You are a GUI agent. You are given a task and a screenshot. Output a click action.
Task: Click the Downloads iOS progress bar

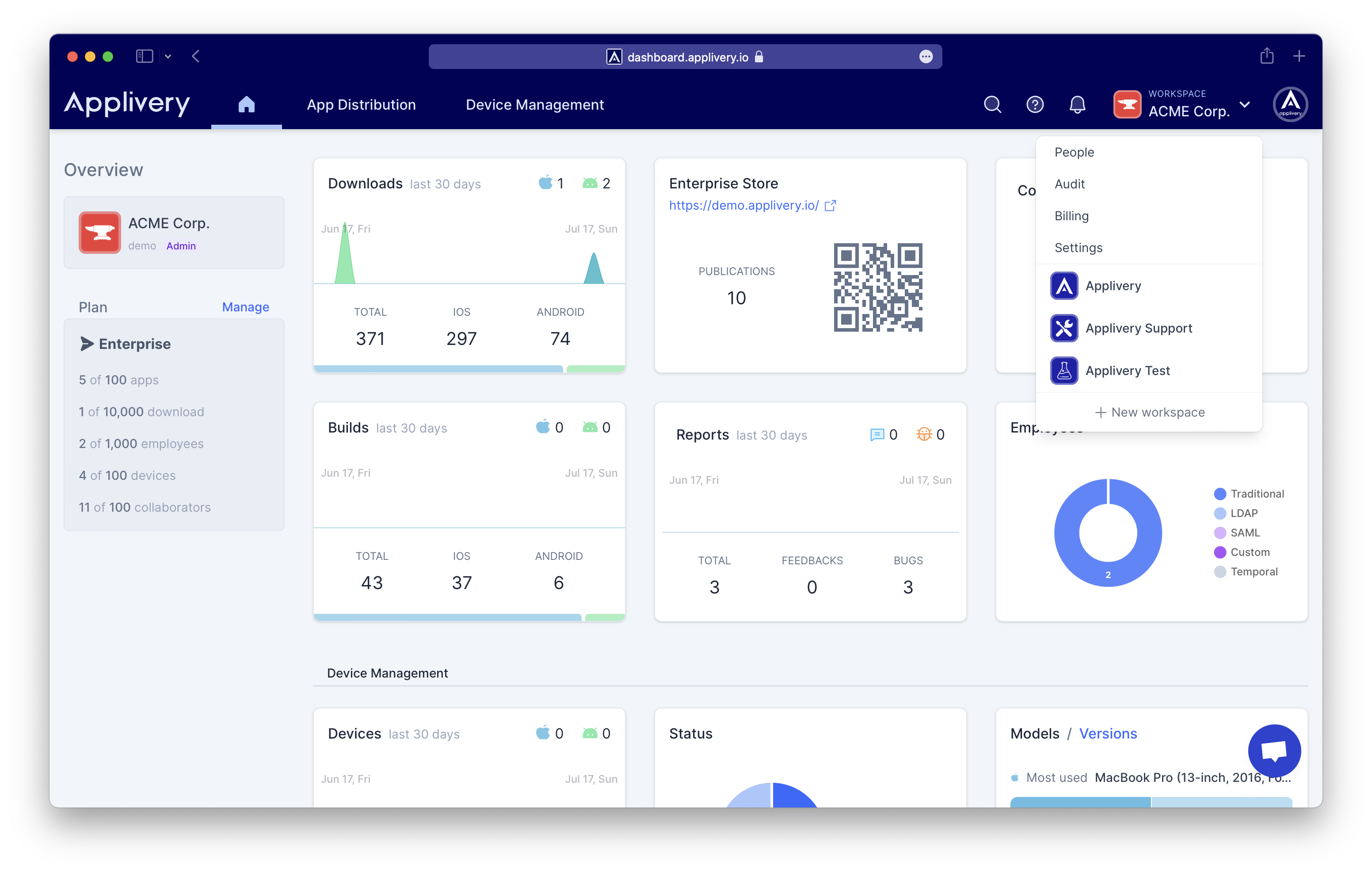(438, 369)
